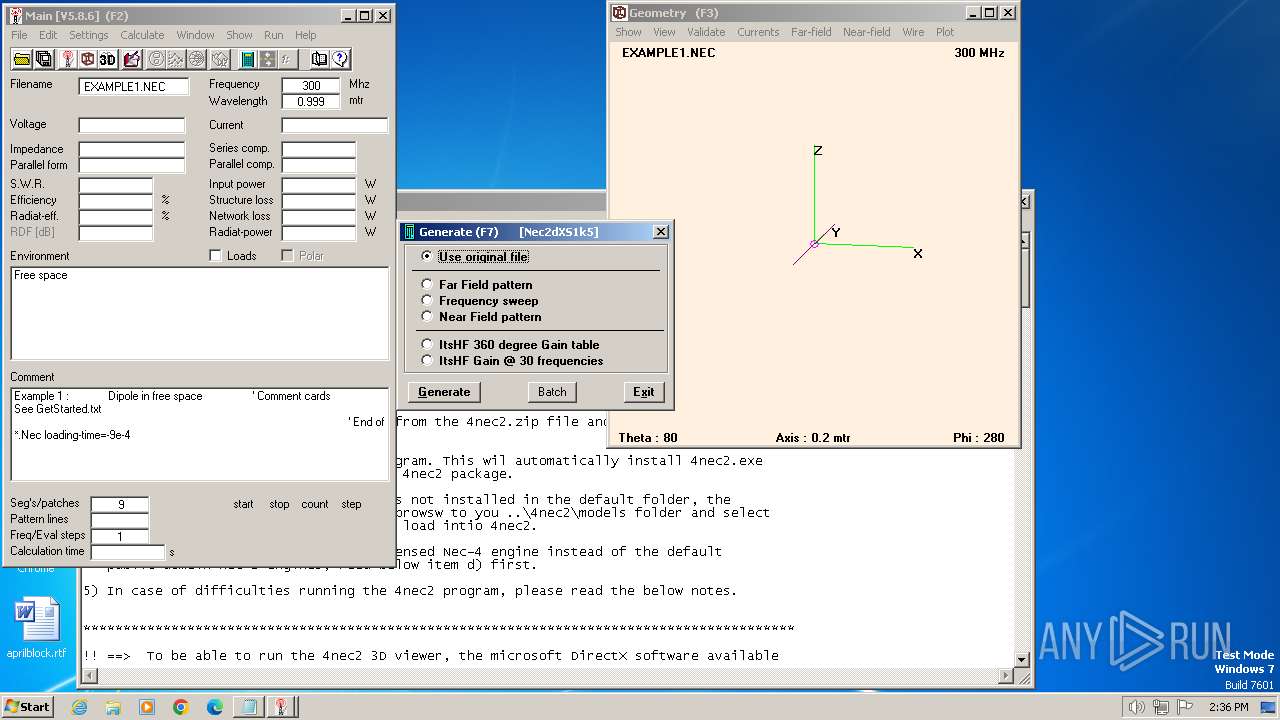Open the Run menu in Main window
1280x720 pixels.
(x=273, y=35)
